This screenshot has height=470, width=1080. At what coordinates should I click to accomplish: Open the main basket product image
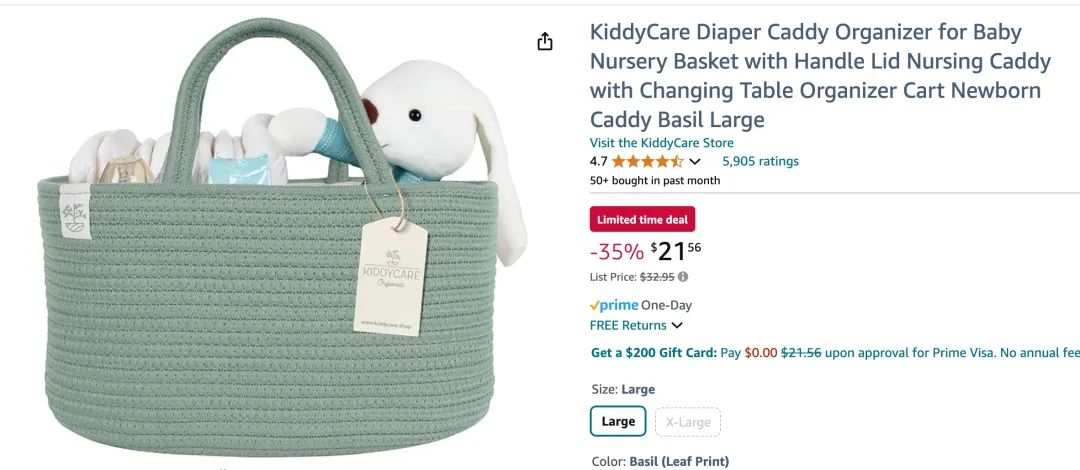coord(270,250)
